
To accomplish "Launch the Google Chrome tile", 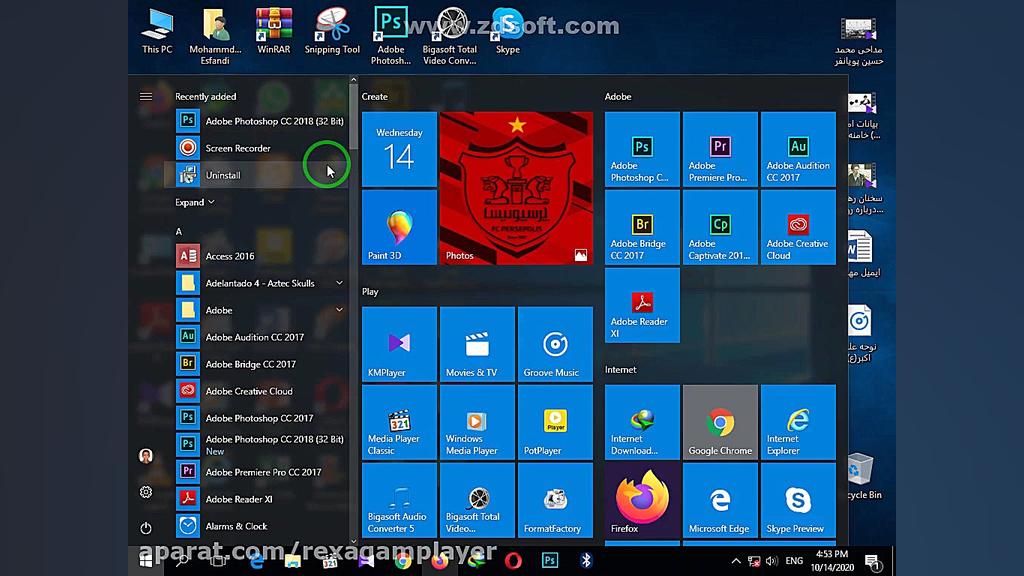I will [720, 422].
